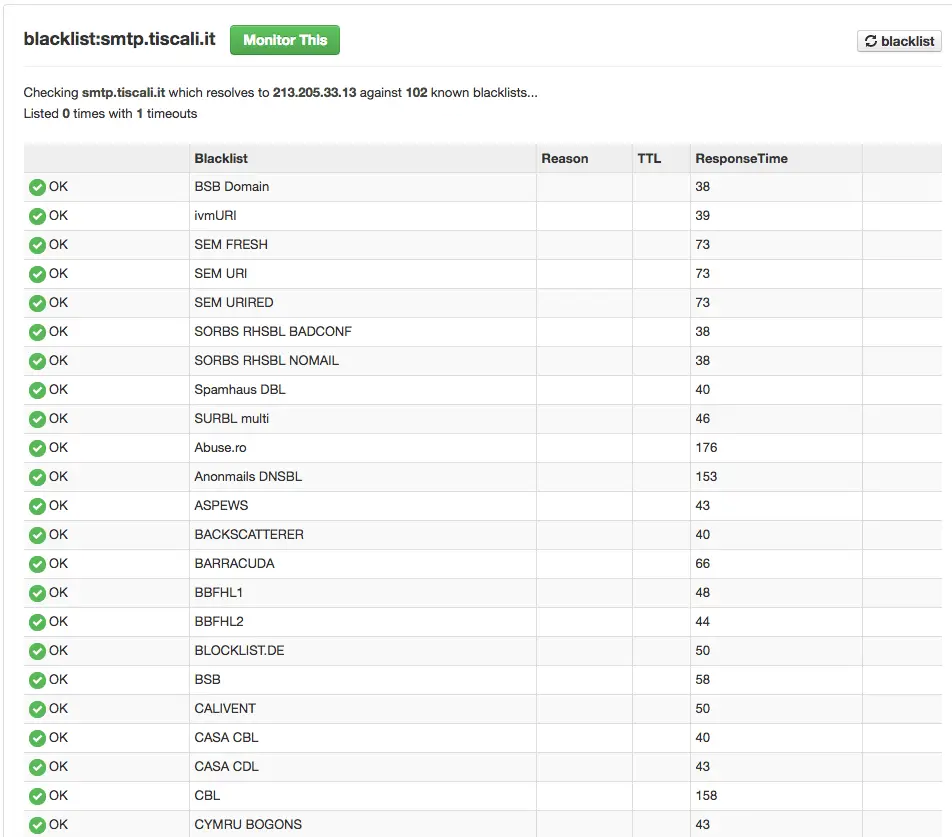Screen dimensions: 952x837
Task: Click green check icon for SEM URIRED
Action: (x=37, y=303)
